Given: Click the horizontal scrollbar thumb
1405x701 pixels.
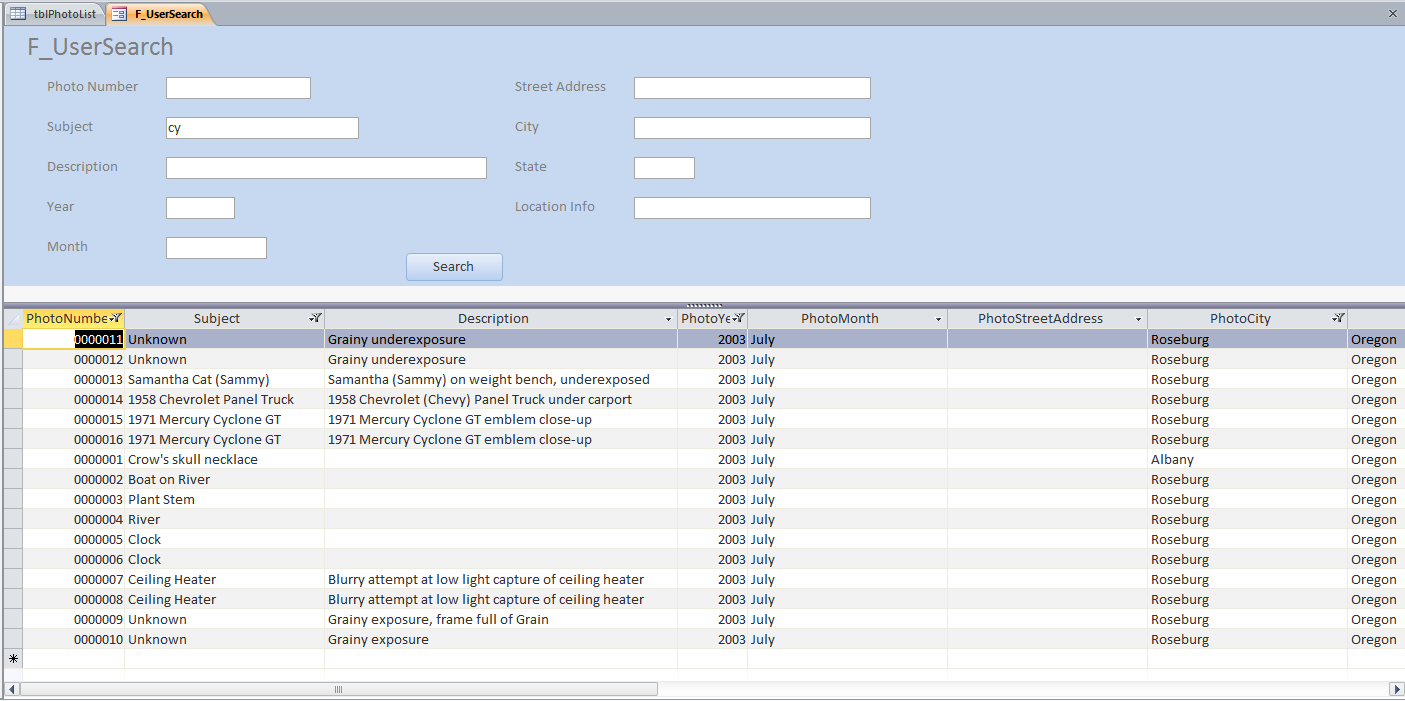Looking at the screenshot, I should tap(339, 689).
